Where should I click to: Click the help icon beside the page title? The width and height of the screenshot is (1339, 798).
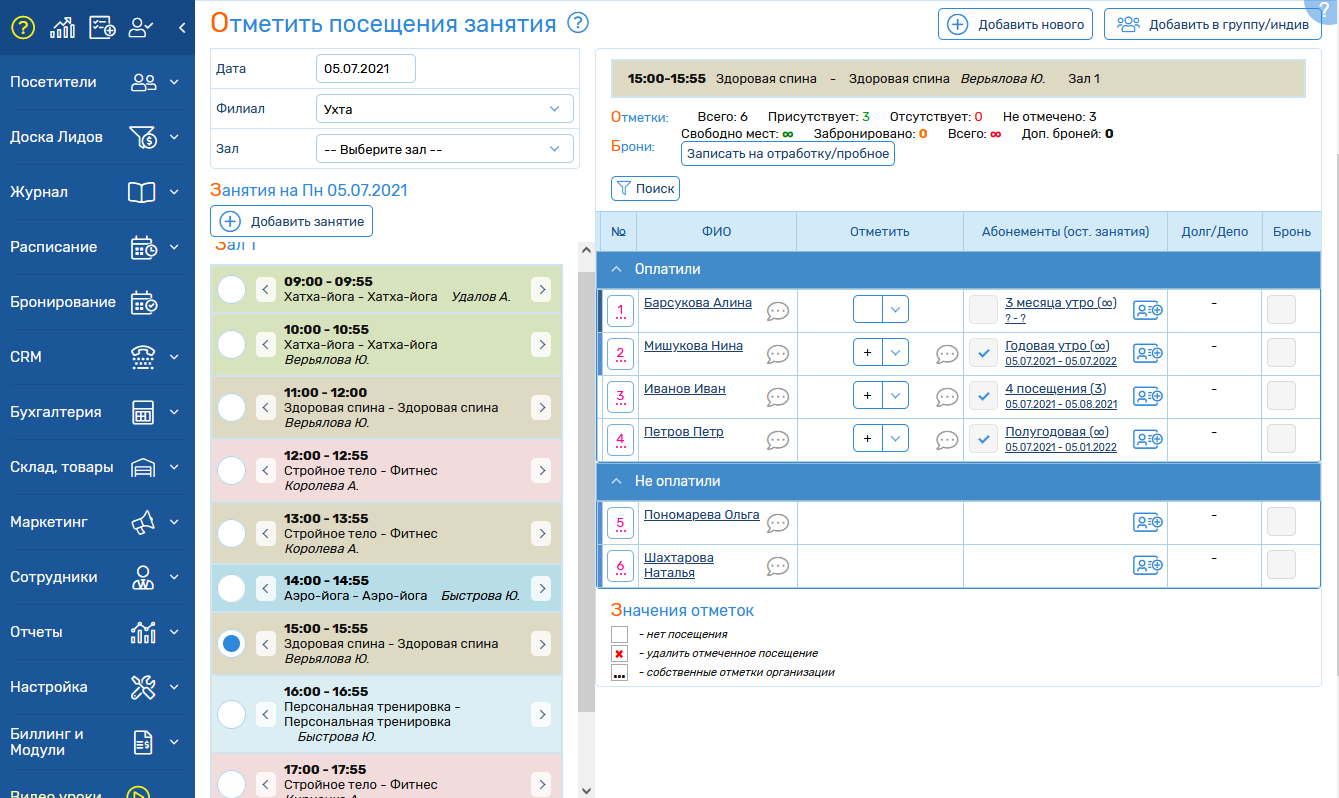click(x=578, y=23)
